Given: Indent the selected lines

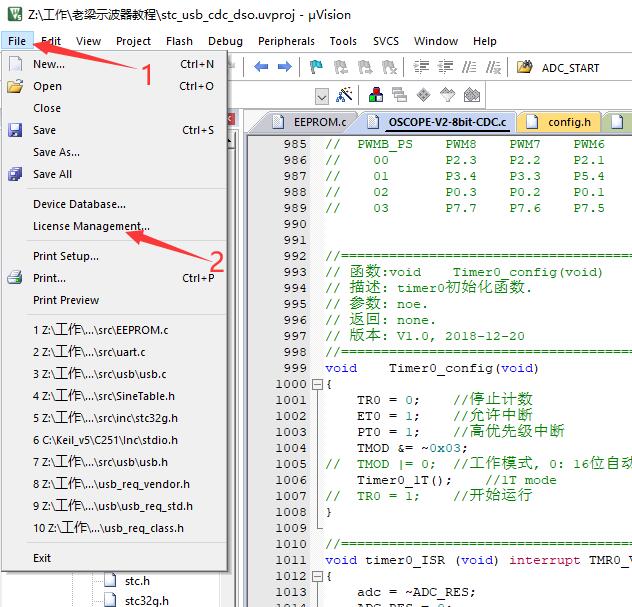Looking at the screenshot, I should pos(421,67).
